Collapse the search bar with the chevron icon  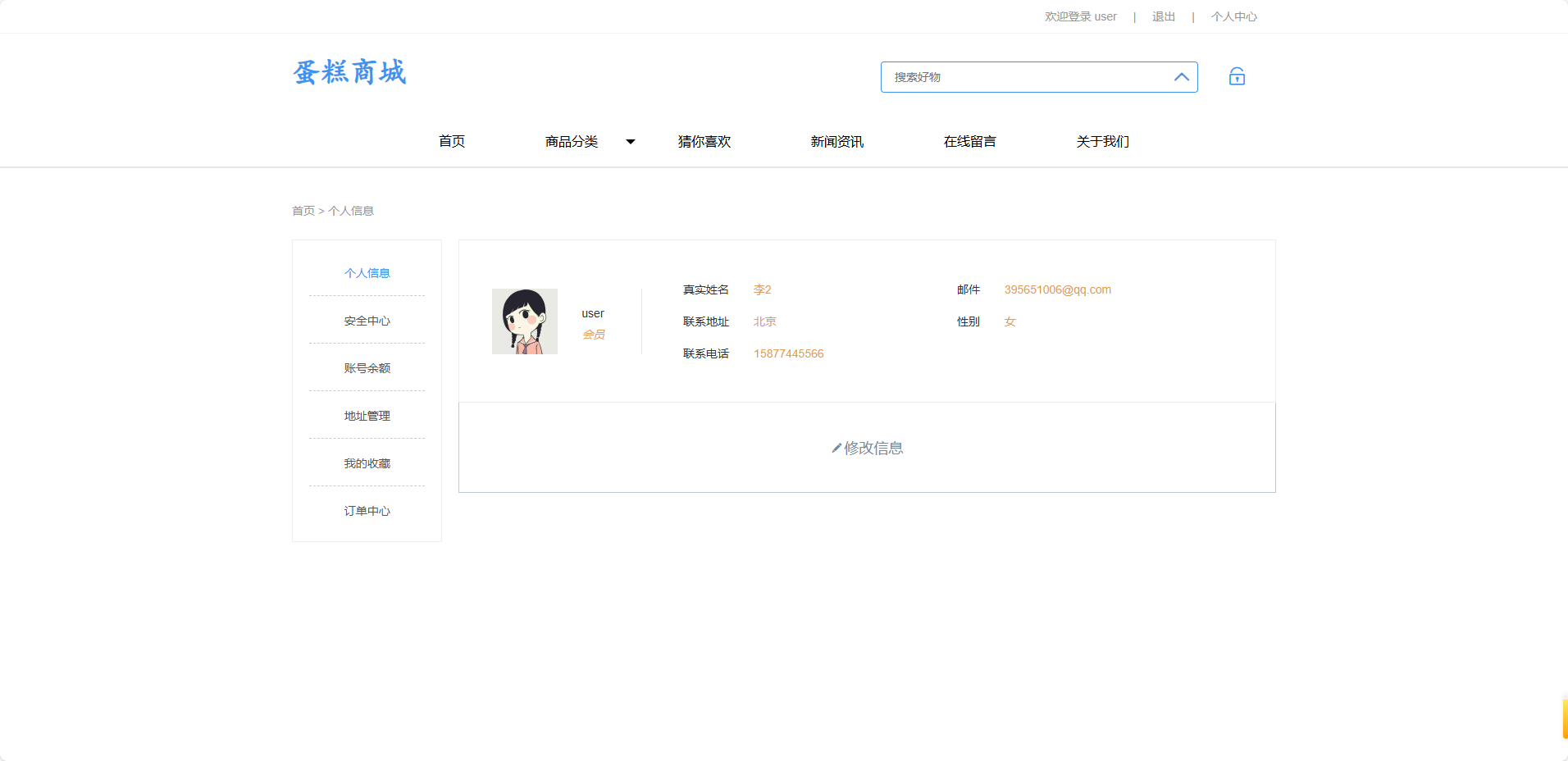(x=1181, y=77)
